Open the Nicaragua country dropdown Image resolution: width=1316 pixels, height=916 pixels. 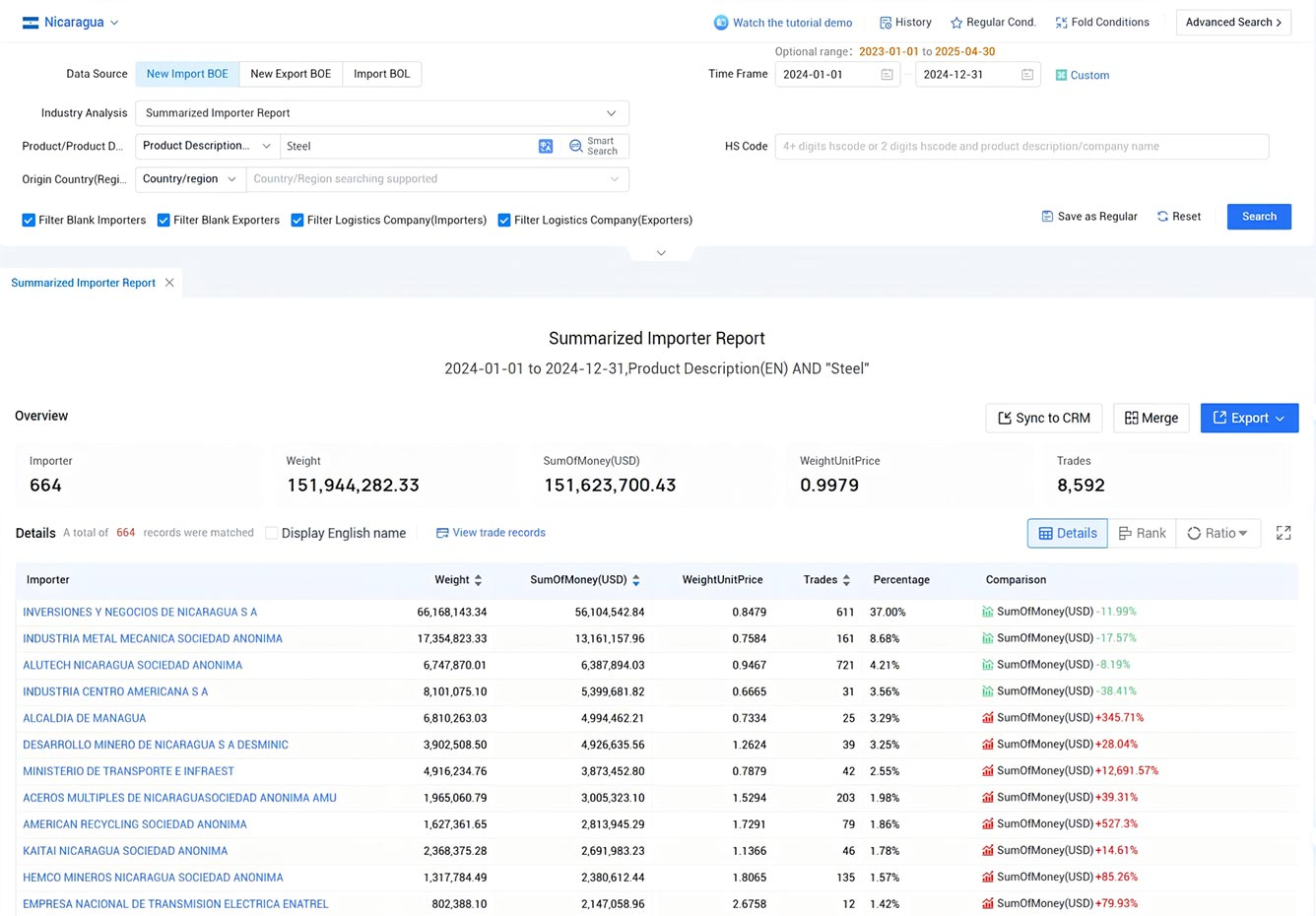click(71, 23)
